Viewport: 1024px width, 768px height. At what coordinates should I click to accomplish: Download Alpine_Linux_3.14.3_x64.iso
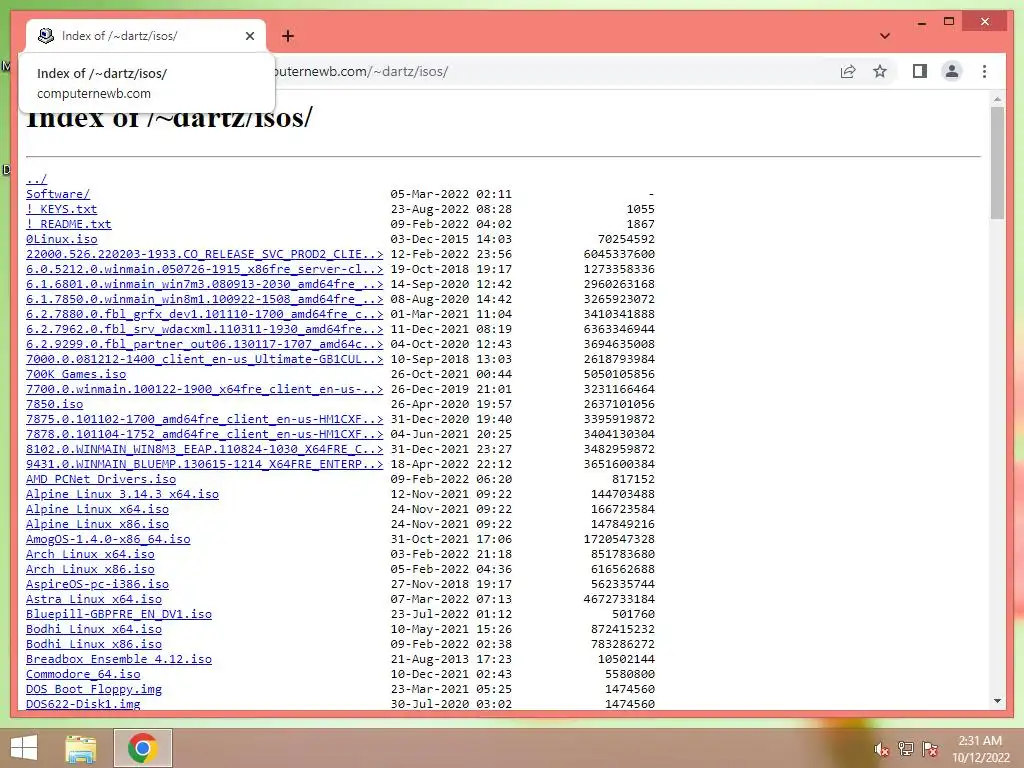click(x=122, y=494)
